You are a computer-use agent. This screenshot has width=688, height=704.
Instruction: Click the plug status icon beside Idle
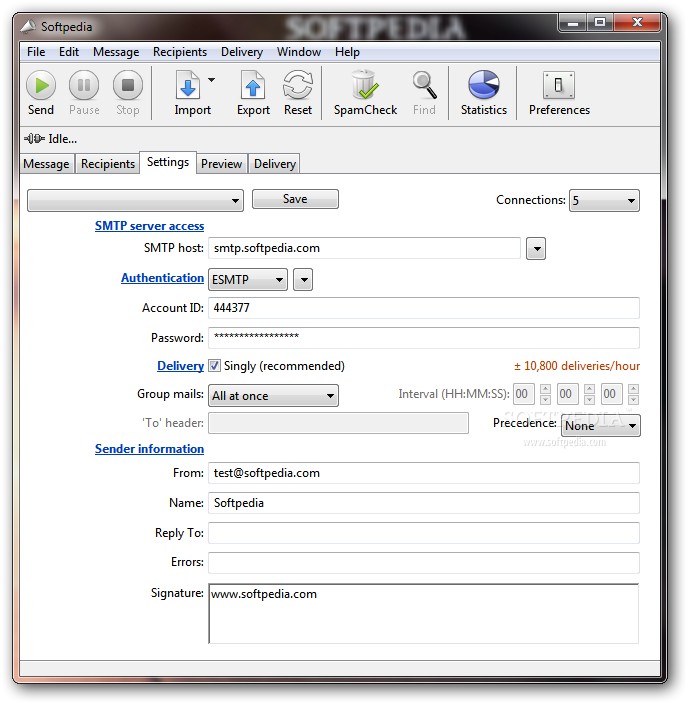(x=34, y=139)
